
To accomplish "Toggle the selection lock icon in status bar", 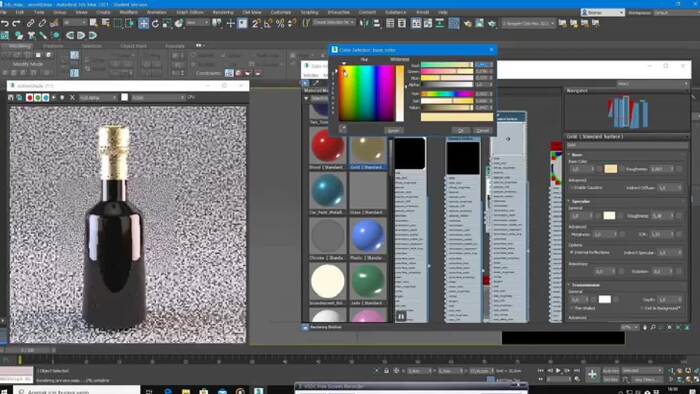I will pos(386,371).
